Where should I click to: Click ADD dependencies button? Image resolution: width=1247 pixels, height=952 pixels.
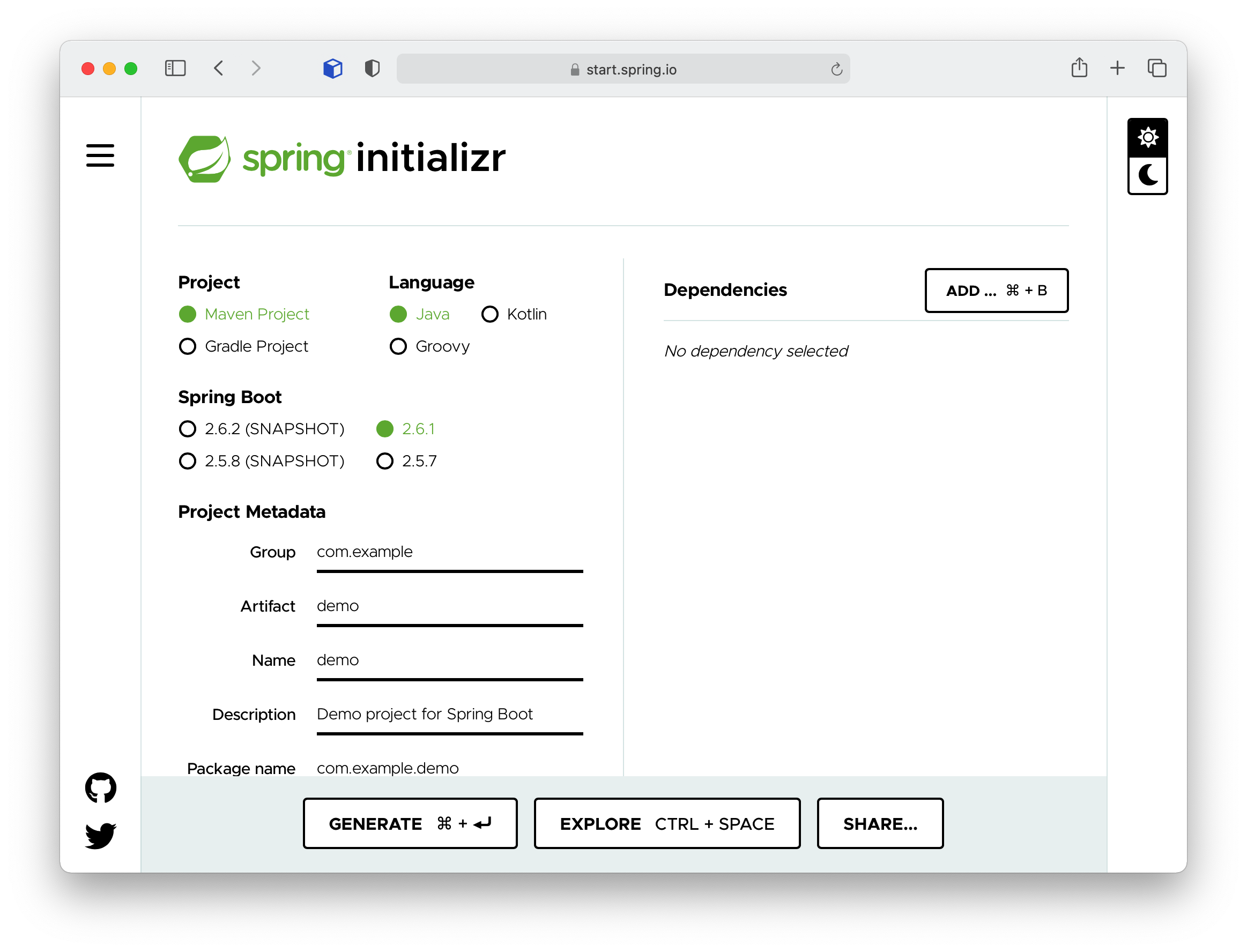[996, 290]
